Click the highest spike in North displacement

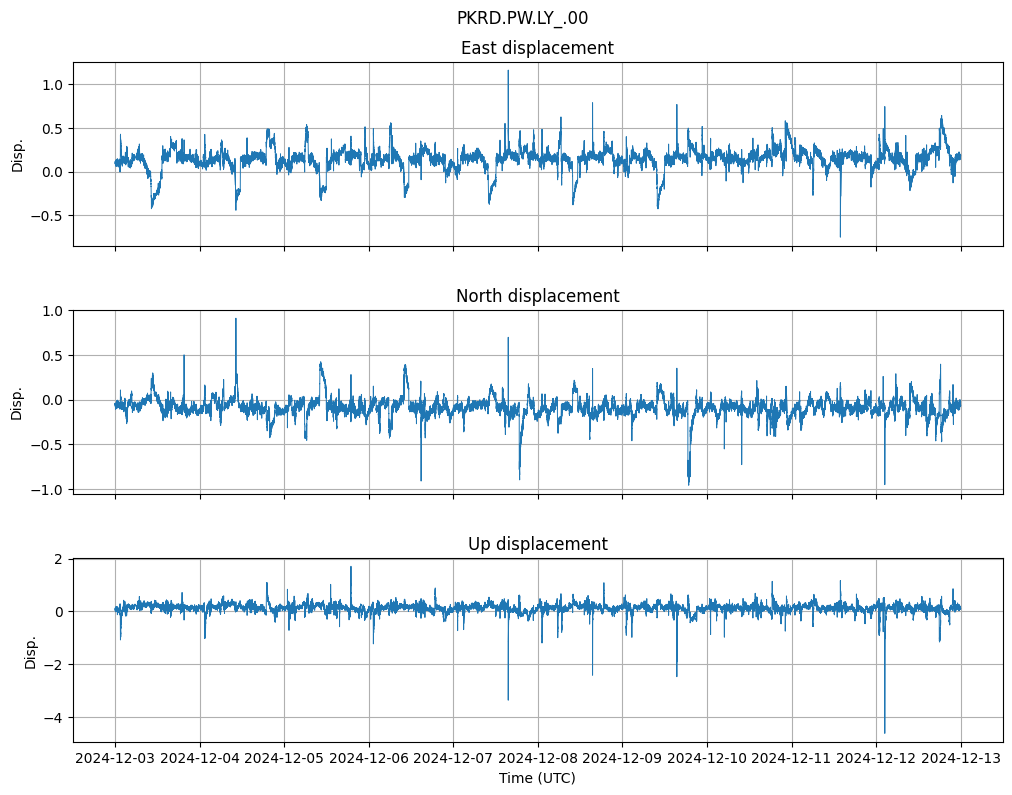coord(236,319)
